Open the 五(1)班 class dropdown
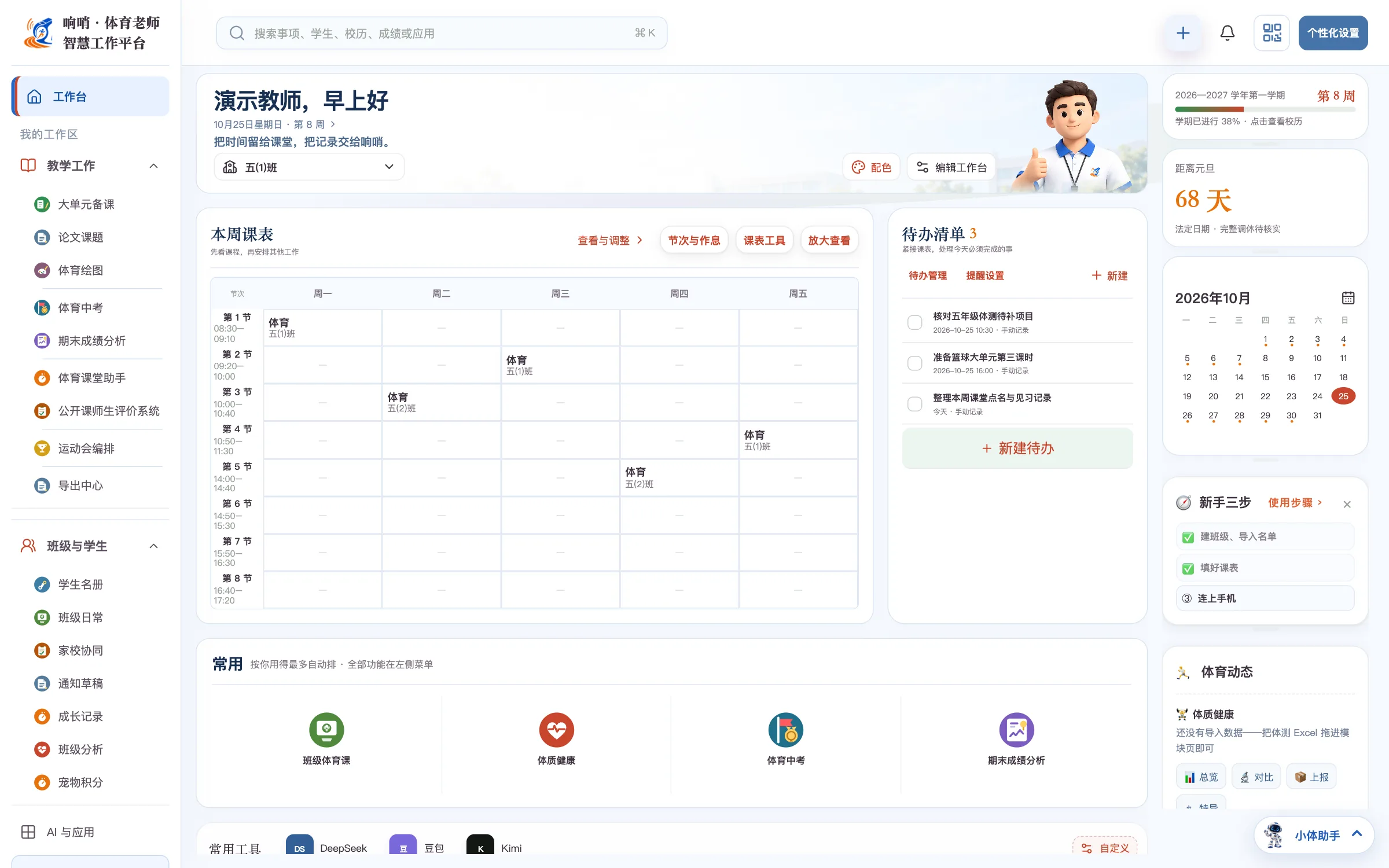The image size is (1389, 868). click(x=309, y=167)
